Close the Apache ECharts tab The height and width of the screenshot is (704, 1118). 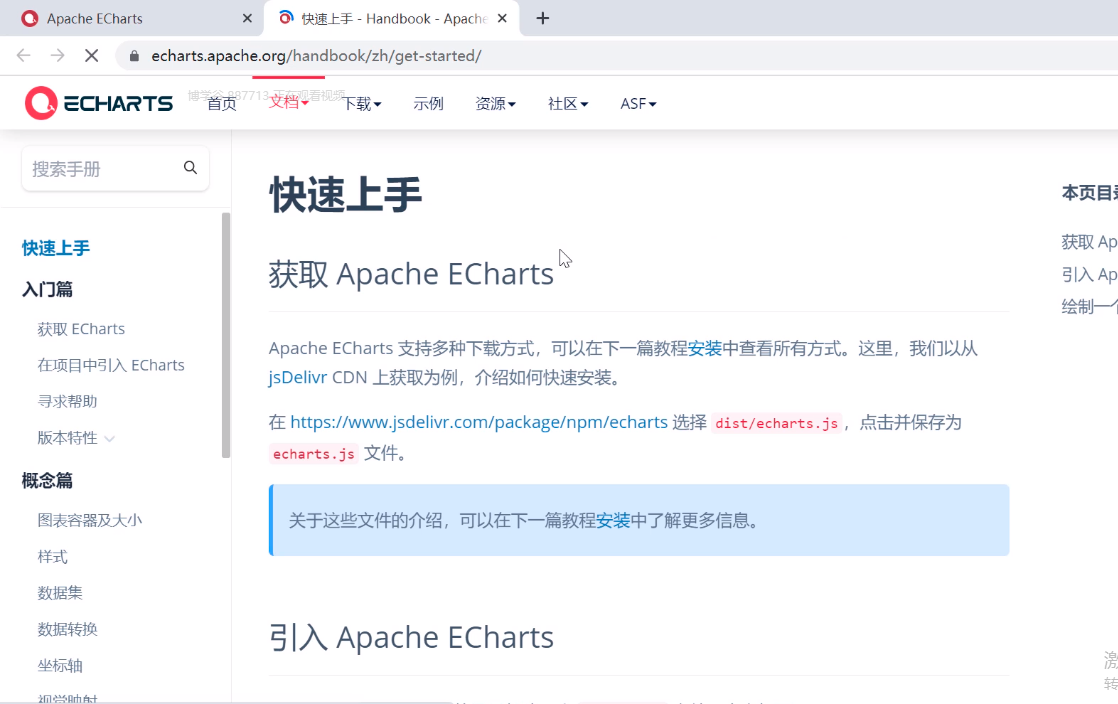click(247, 19)
